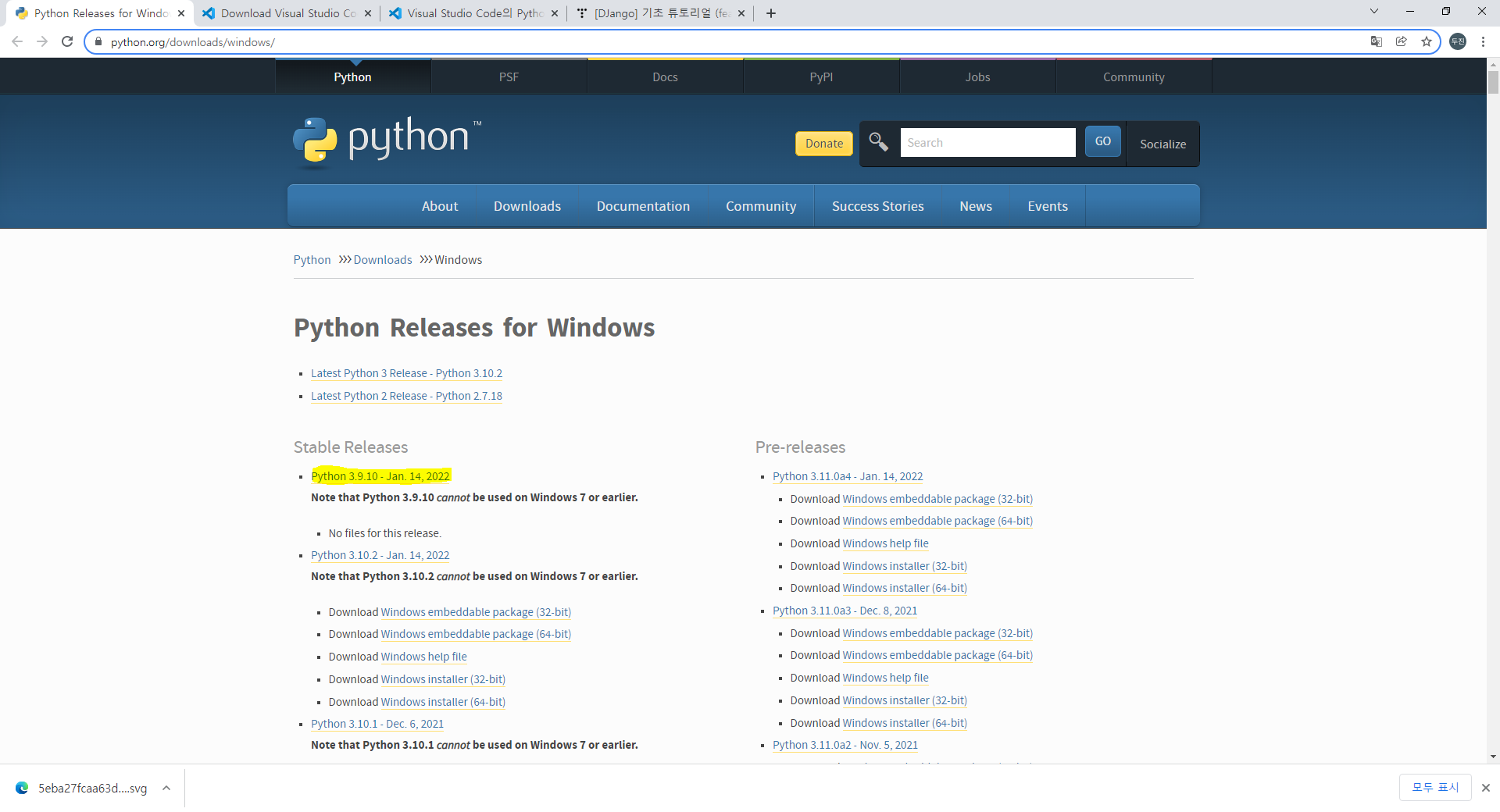Open the About menu item
This screenshot has width=1500, height=812.
click(440, 206)
